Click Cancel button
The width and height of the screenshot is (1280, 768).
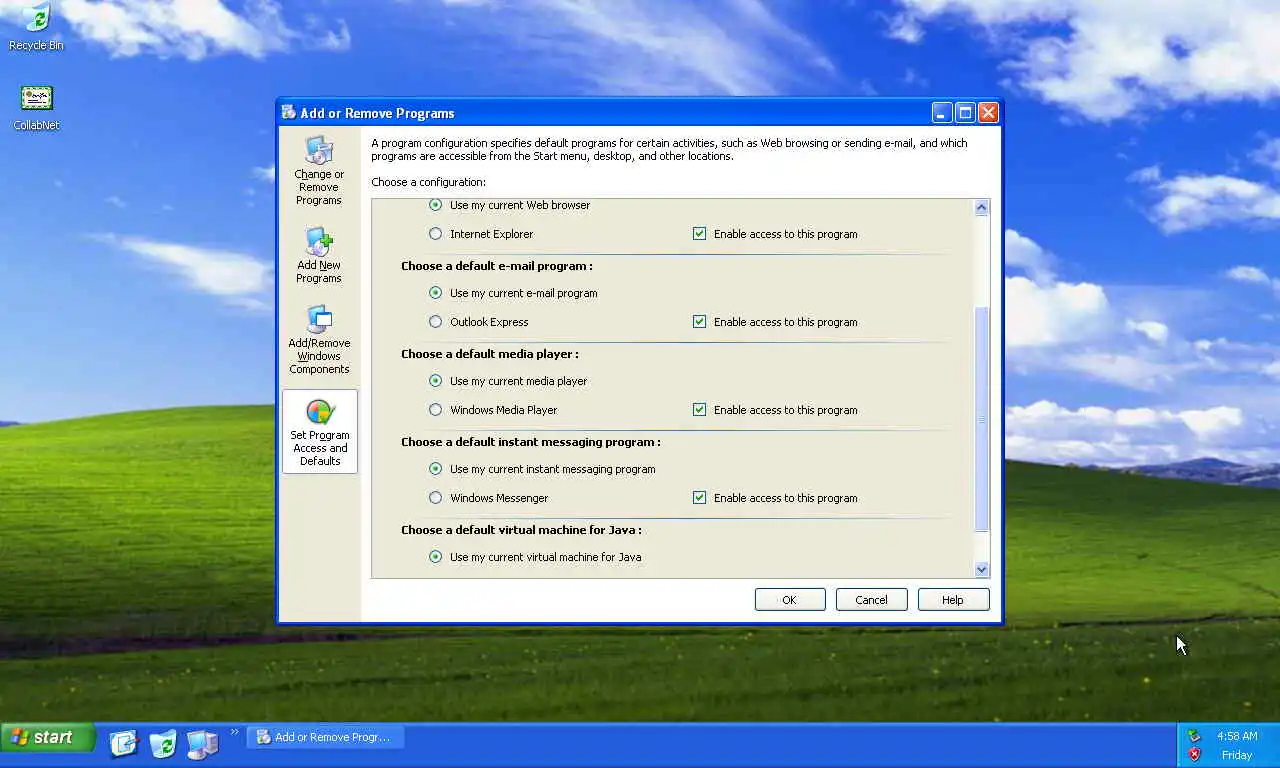(x=871, y=600)
